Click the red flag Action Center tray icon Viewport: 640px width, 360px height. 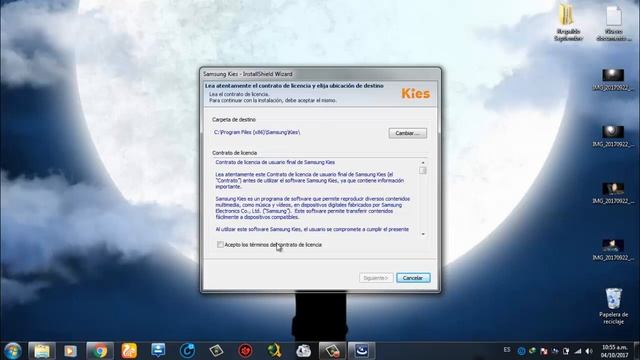pyautogui.click(x=544, y=351)
